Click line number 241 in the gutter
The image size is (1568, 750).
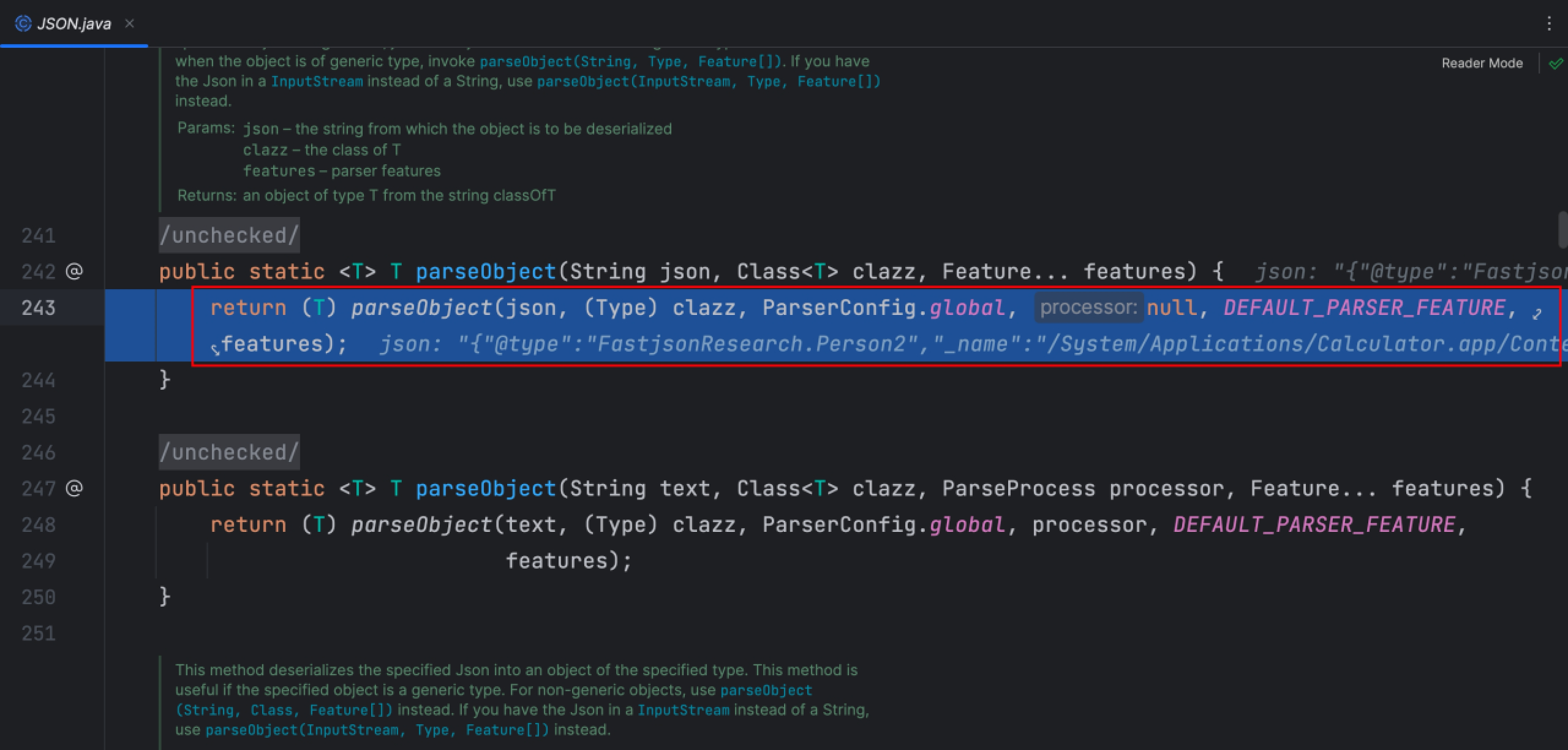click(x=39, y=235)
